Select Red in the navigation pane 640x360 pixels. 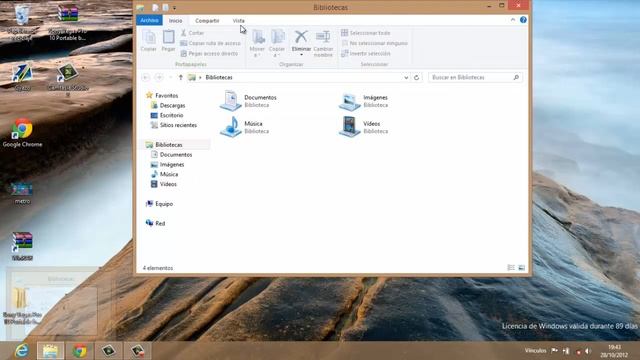pyautogui.click(x=160, y=223)
